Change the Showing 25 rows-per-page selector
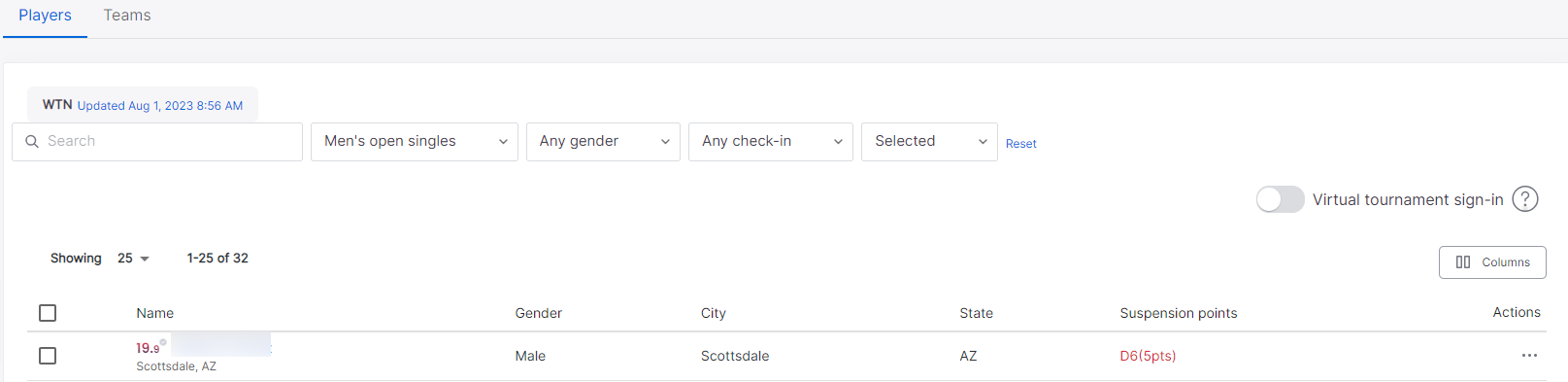 133,259
